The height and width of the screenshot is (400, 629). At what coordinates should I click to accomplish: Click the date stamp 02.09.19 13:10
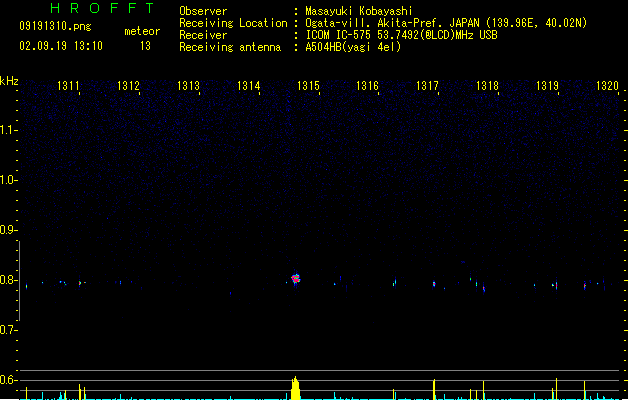tap(61, 46)
